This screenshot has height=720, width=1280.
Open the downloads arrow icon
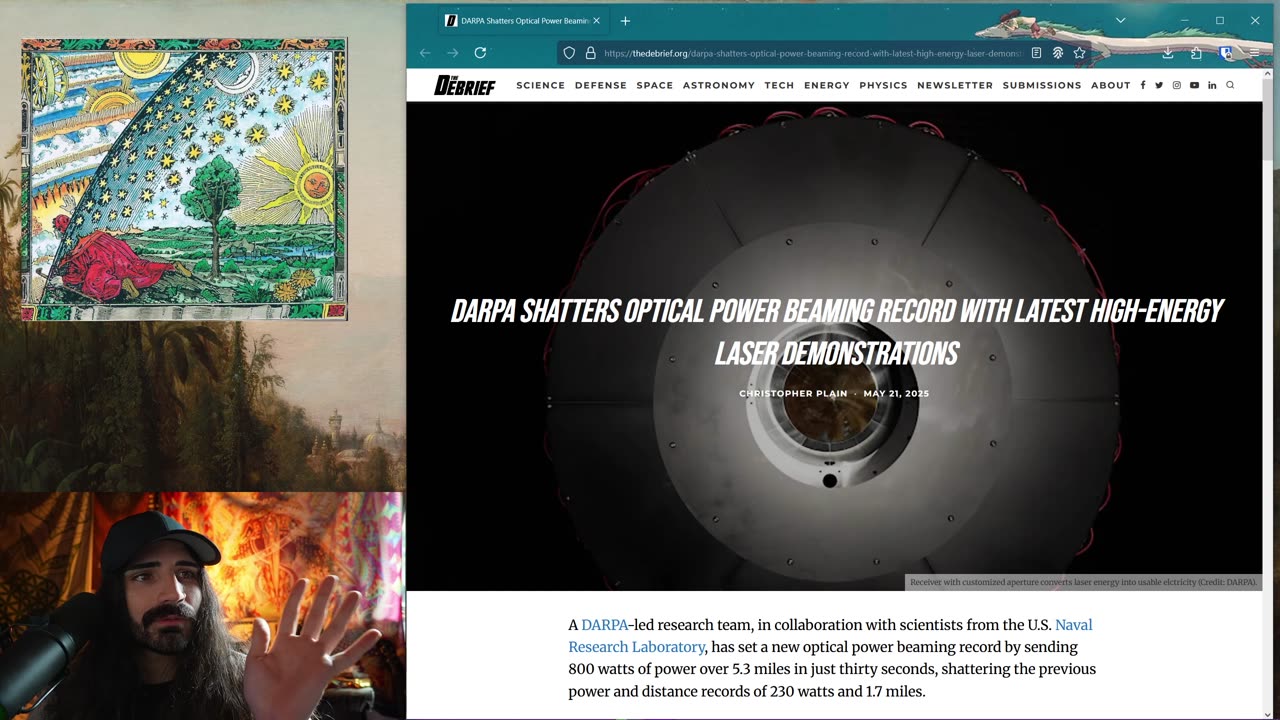point(1167,53)
